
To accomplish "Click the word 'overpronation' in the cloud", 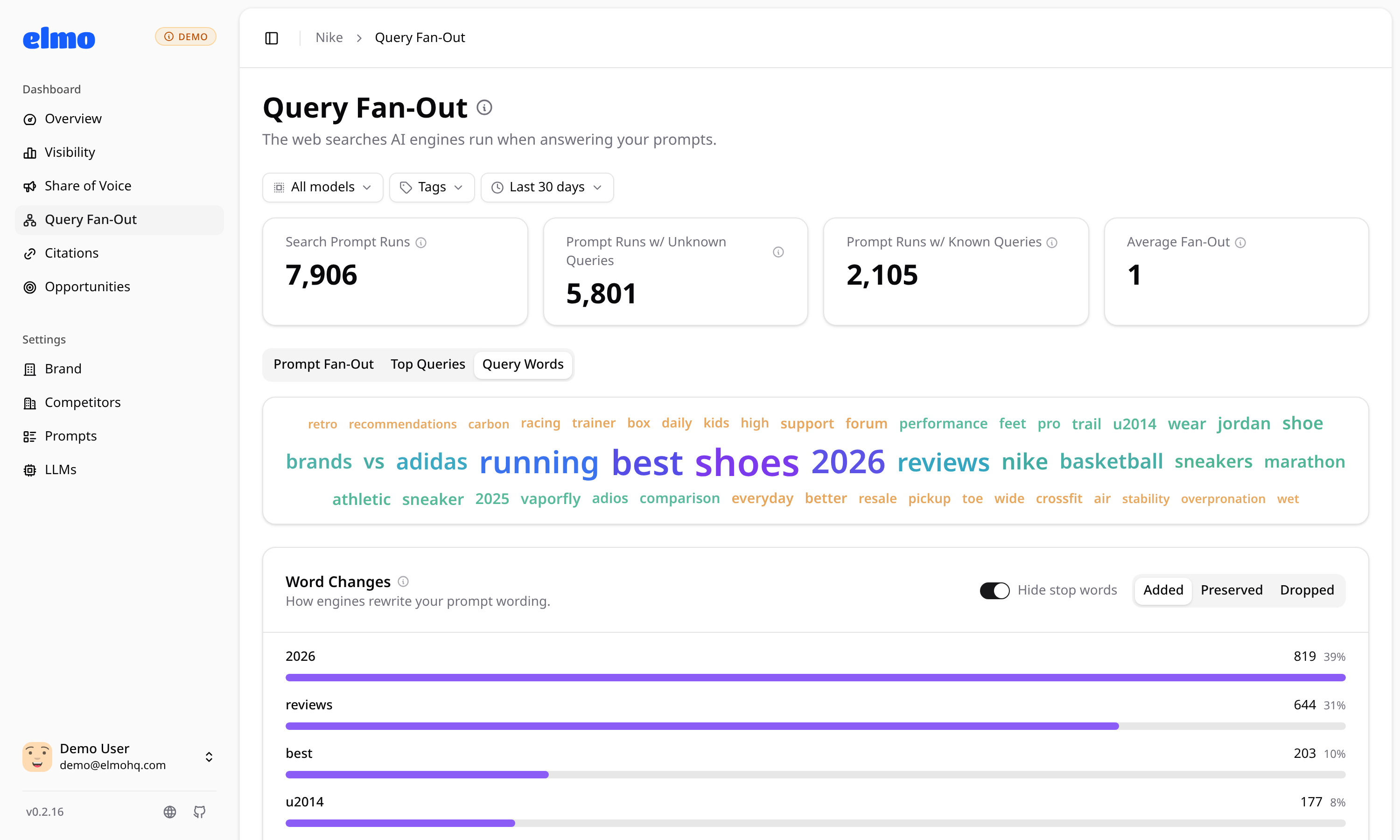I will [x=1223, y=499].
